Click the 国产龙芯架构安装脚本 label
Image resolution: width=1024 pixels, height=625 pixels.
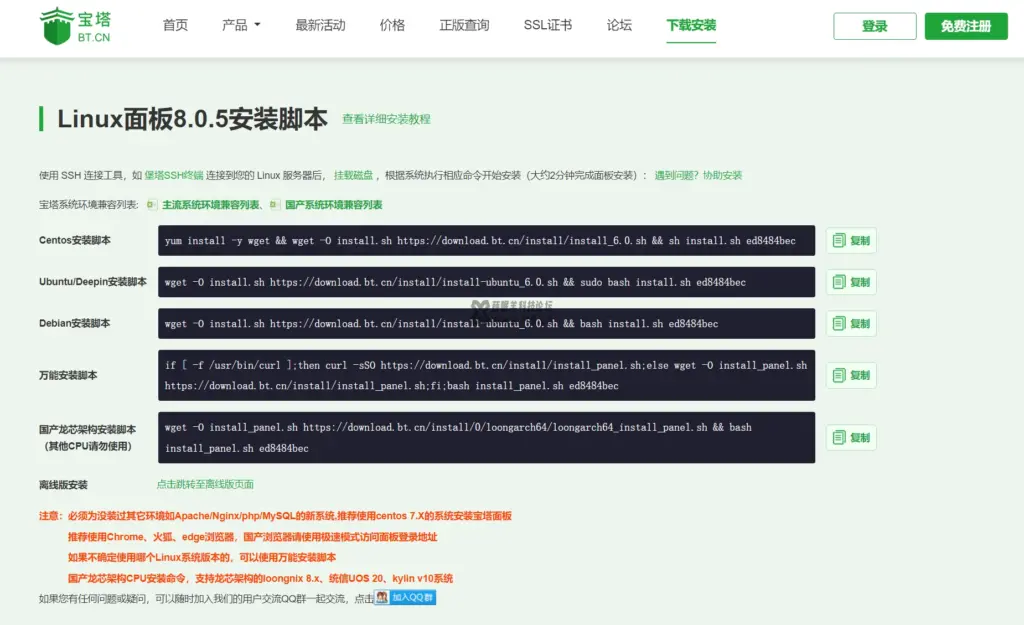click(x=88, y=430)
